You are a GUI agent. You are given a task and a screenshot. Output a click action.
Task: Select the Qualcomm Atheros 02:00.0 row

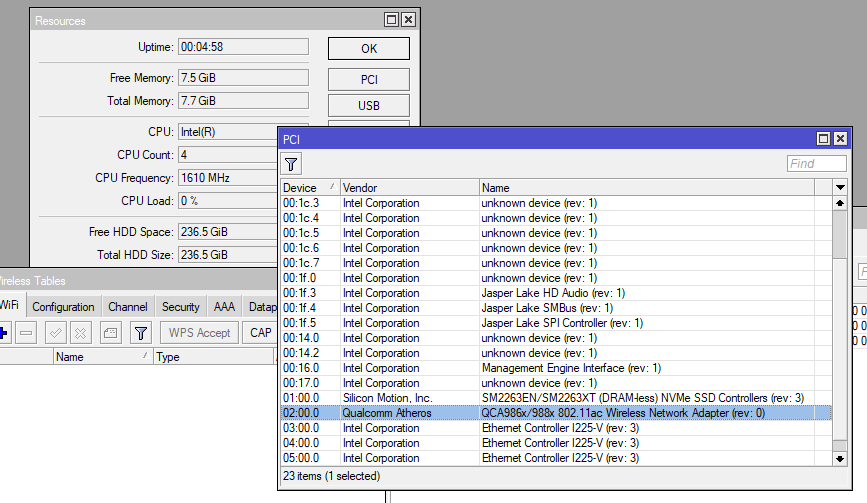[556, 413]
